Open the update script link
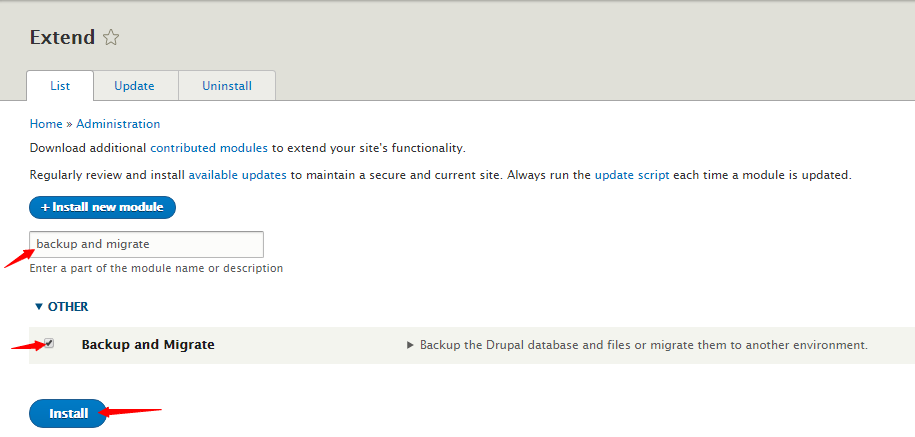This screenshot has height=437, width=915. (x=632, y=175)
